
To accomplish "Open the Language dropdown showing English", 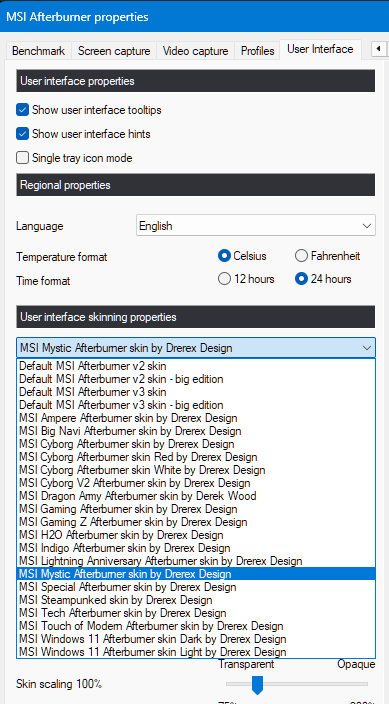I will 256,225.
